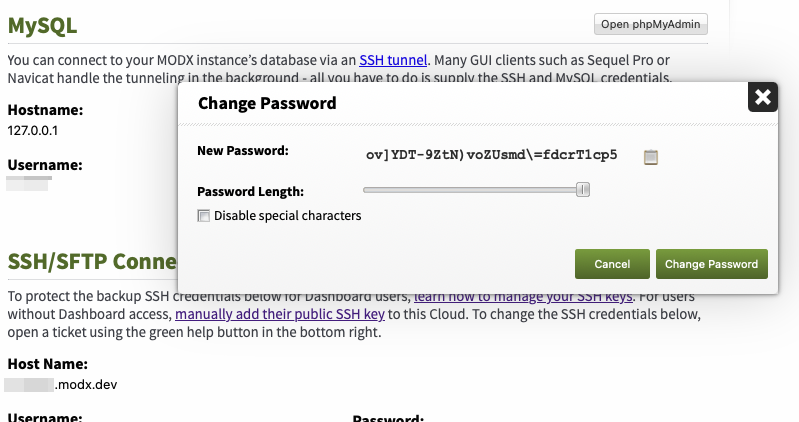The image size is (799, 422).
Task: Confirm with the Change Password button
Action: pos(711,264)
